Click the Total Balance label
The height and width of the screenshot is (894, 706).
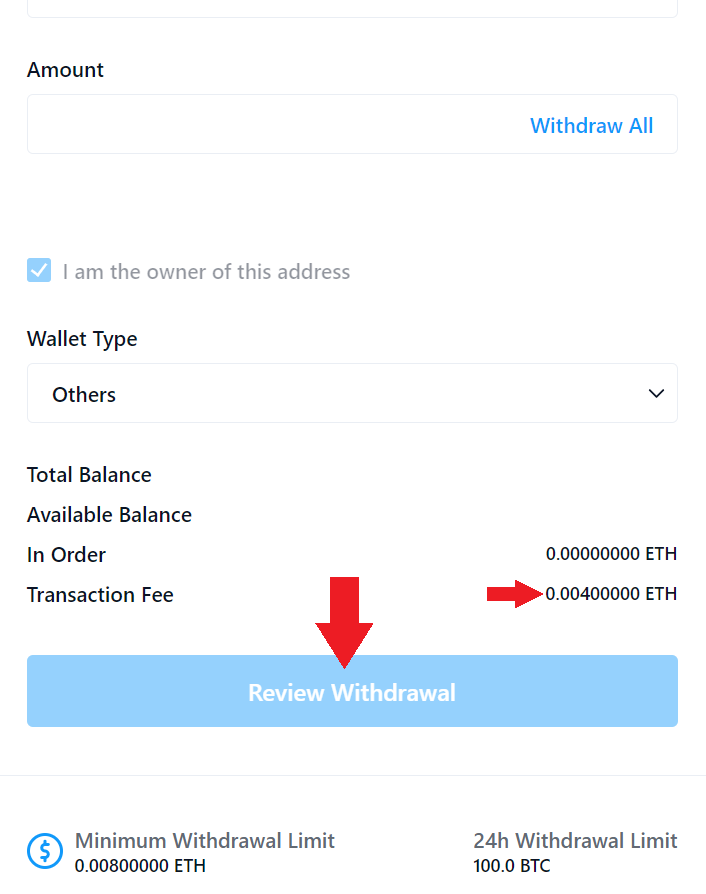[89, 475]
